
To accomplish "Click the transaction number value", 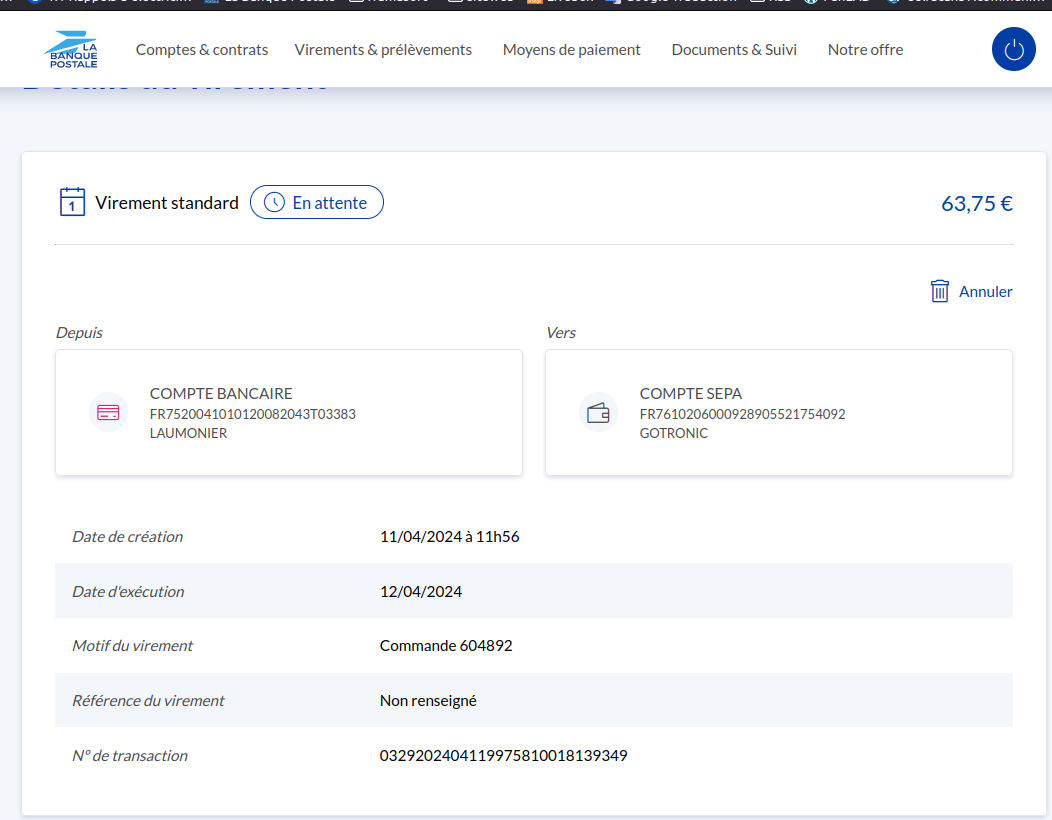I will (503, 755).
